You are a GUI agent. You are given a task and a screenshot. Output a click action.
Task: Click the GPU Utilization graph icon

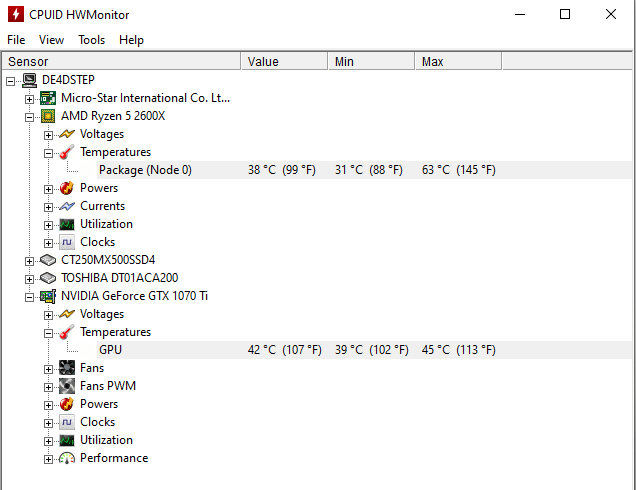pos(67,440)
